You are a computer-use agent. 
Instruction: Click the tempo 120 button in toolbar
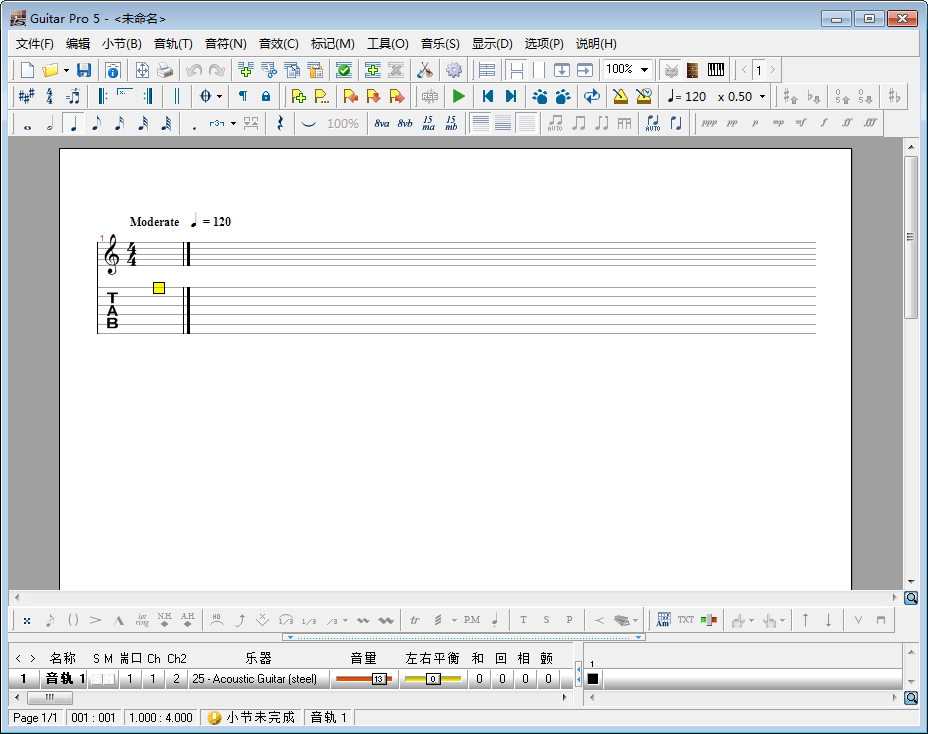(x=687, y=96)
